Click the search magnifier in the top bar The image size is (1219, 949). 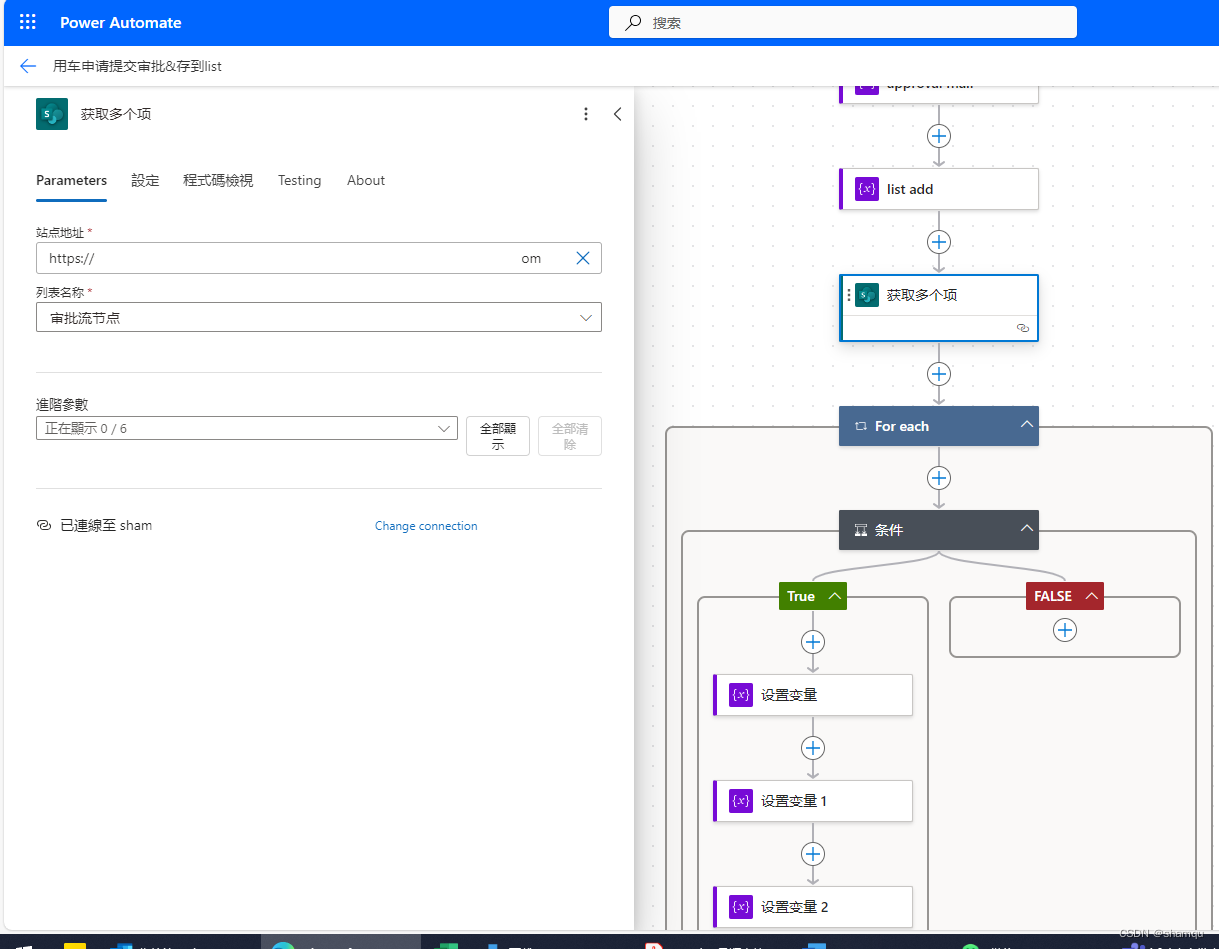(x=631, y=21)
